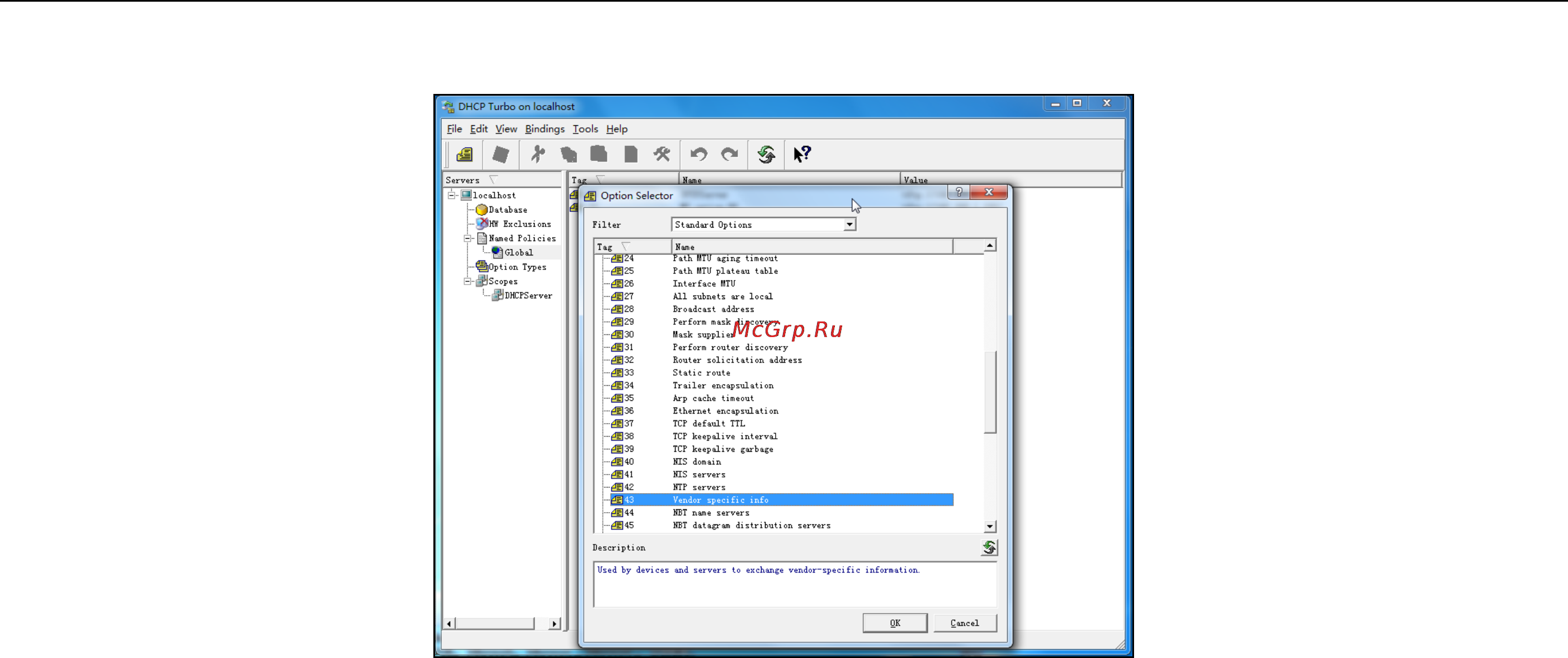
Task: Select the Static route row
Action: [782, 372]
